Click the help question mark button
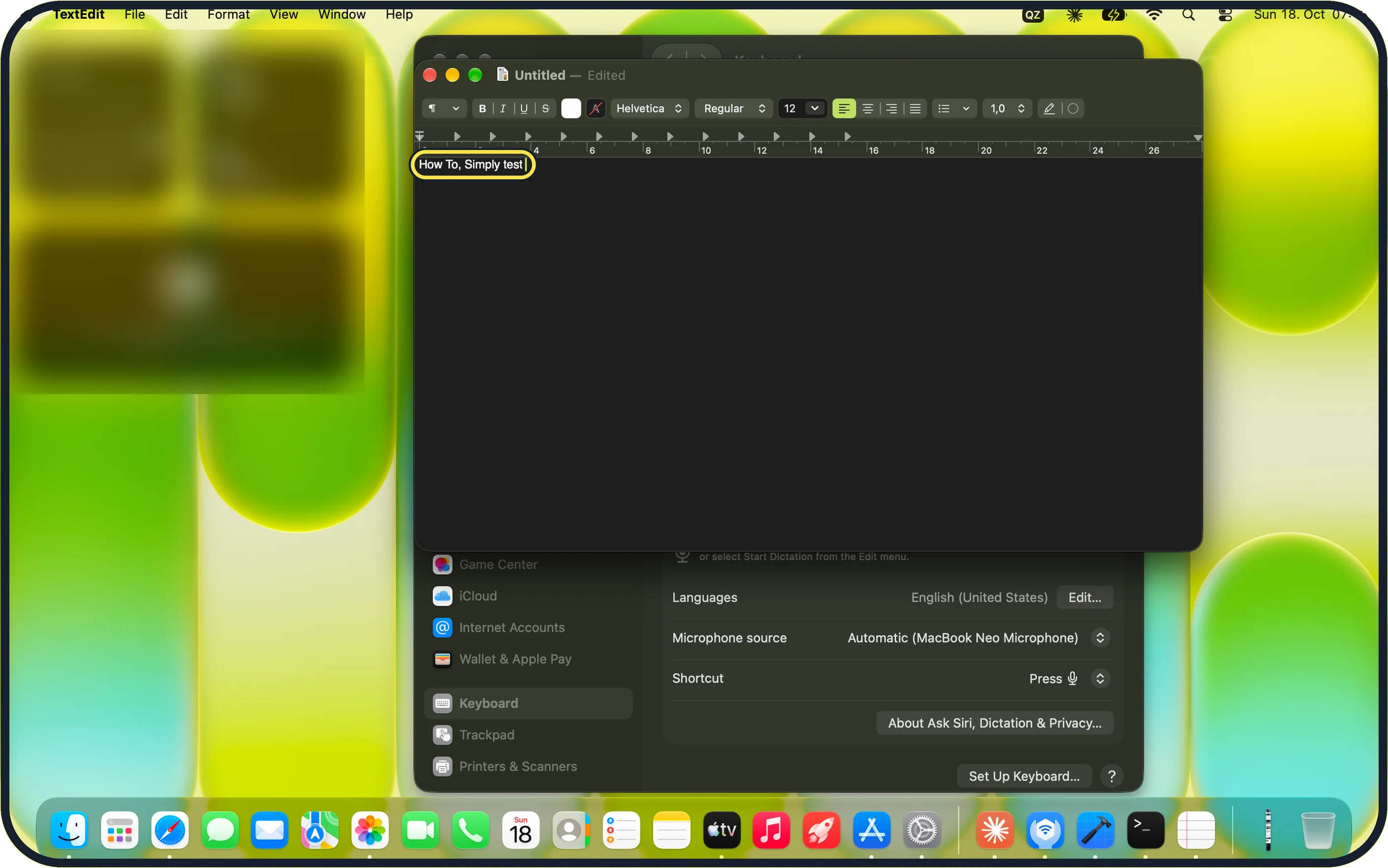 pyautogui.click(x=1112, y=776)
